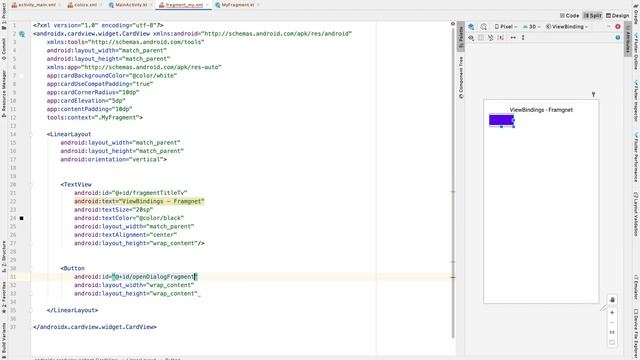Open the locale dropdown beside the ViewBinding theme
Viewport: 640px width, 360px height.
(x=609, y=27)
